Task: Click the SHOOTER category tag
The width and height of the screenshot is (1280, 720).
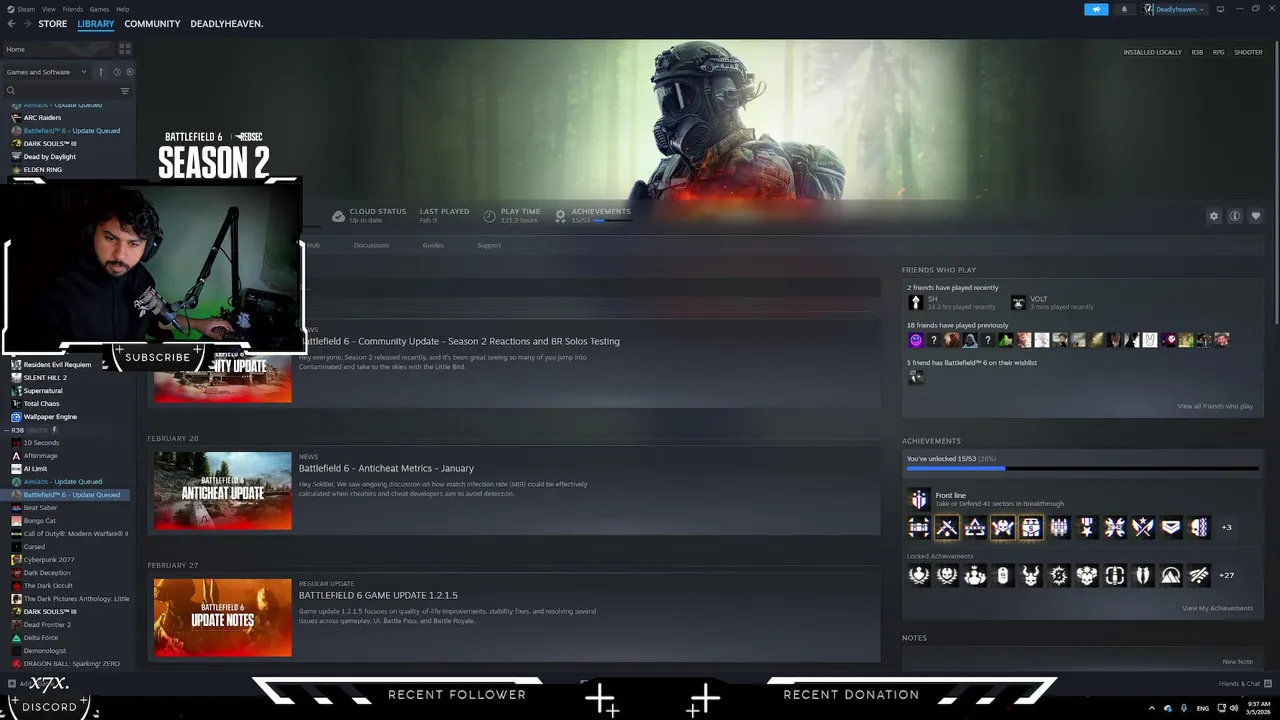Action: pos(1248,52)
